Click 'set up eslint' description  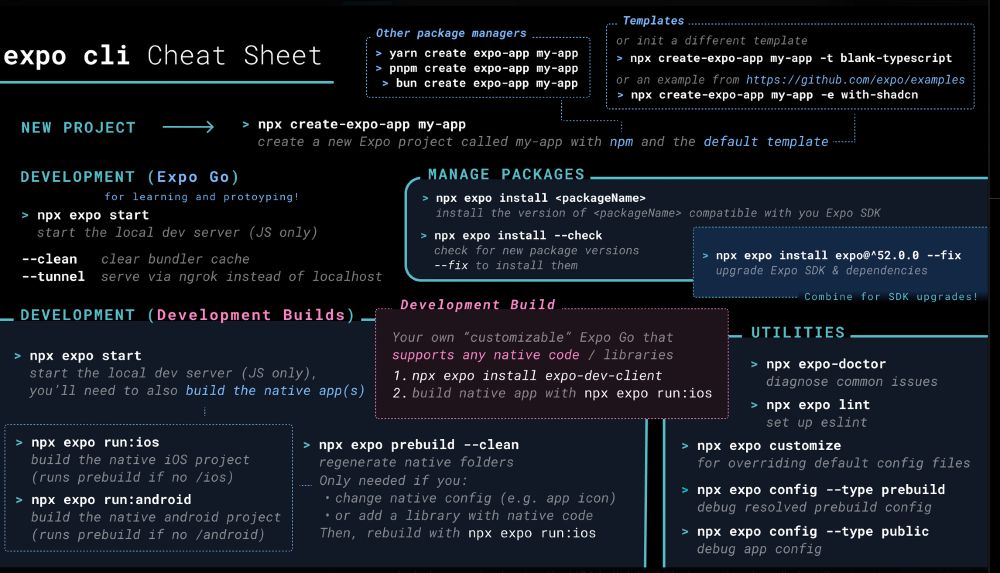816,422
